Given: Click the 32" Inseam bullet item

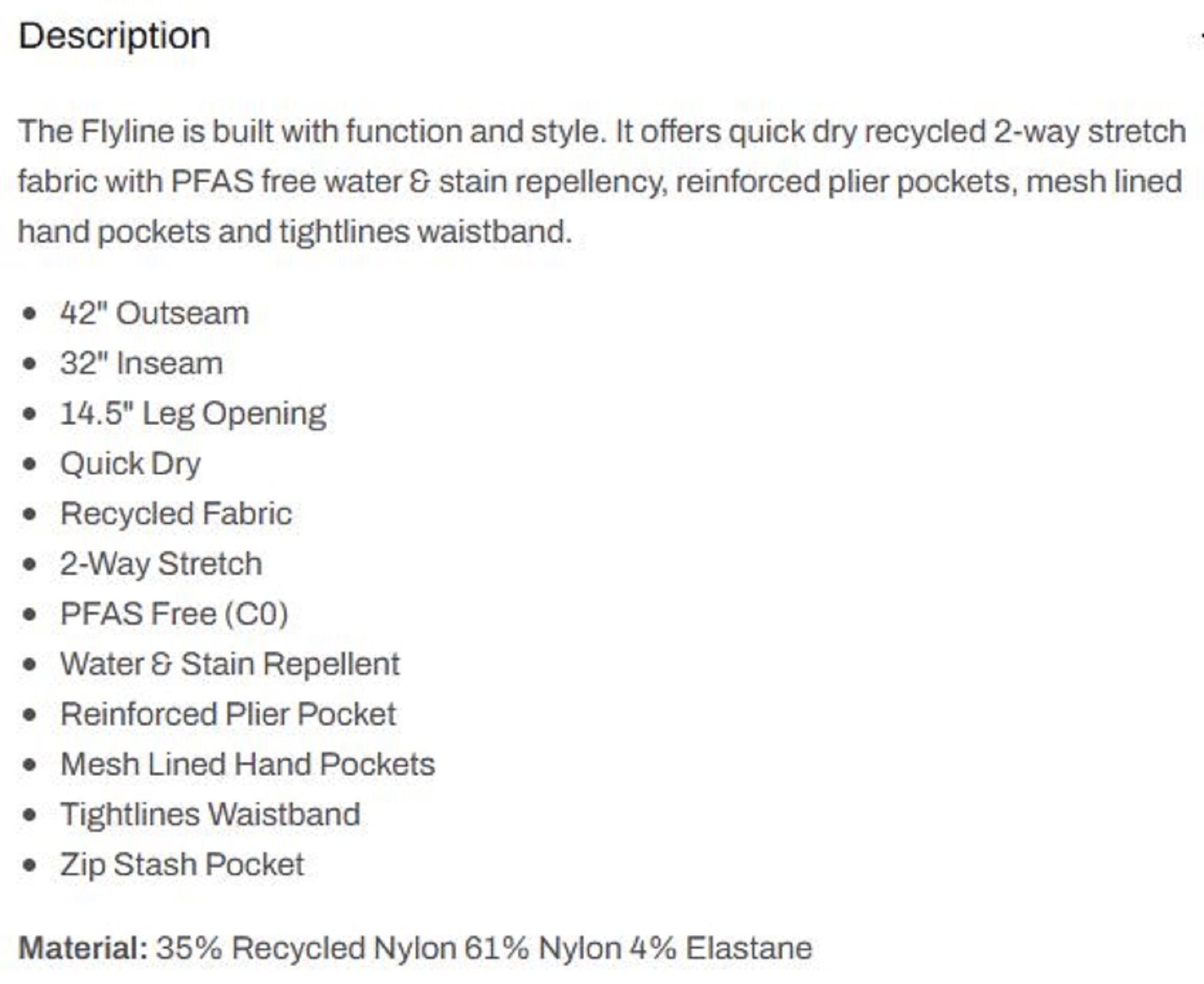Looking at the screenshot, I should pyautogui.click(x=141, y=364).
